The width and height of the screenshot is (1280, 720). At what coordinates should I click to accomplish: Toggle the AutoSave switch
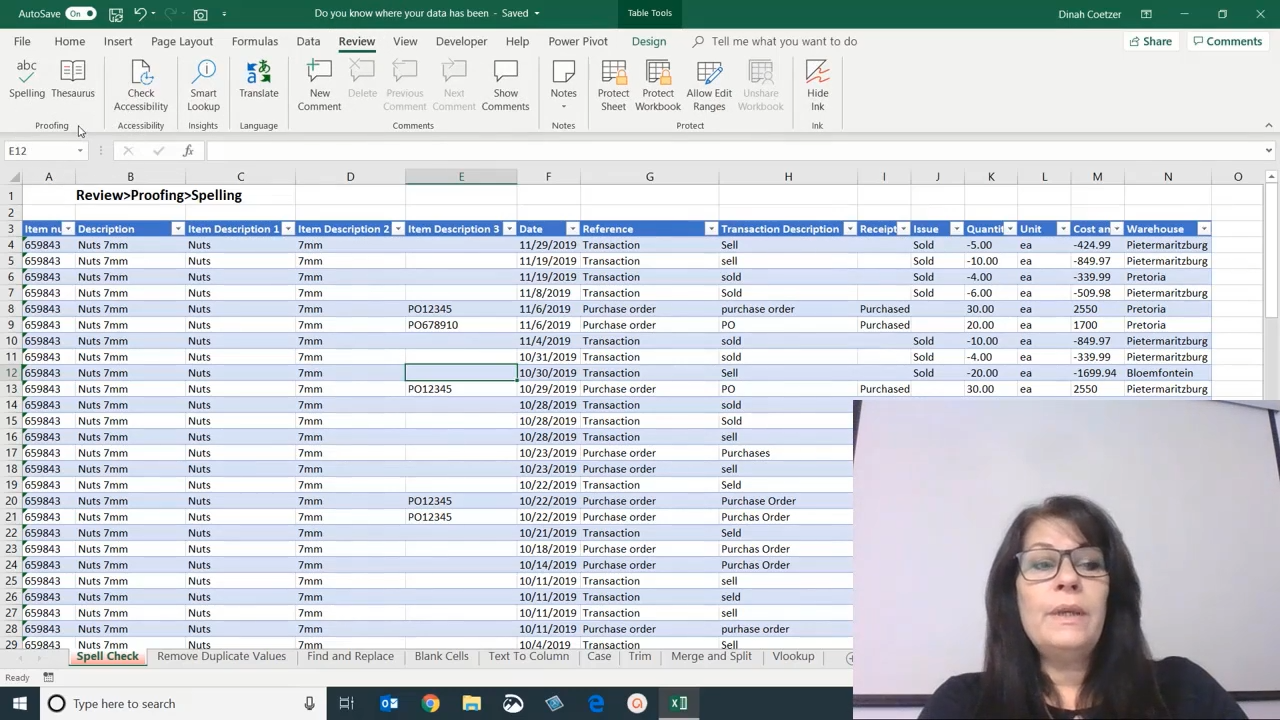click(80, 14)
